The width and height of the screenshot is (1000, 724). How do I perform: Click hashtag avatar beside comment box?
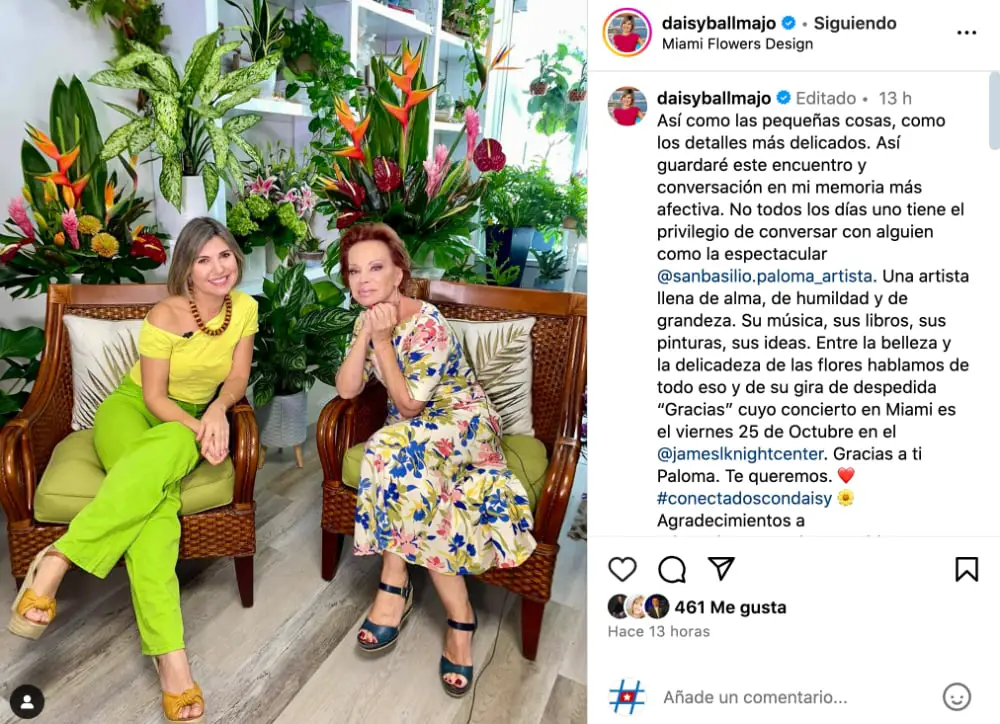pos(627,697)
